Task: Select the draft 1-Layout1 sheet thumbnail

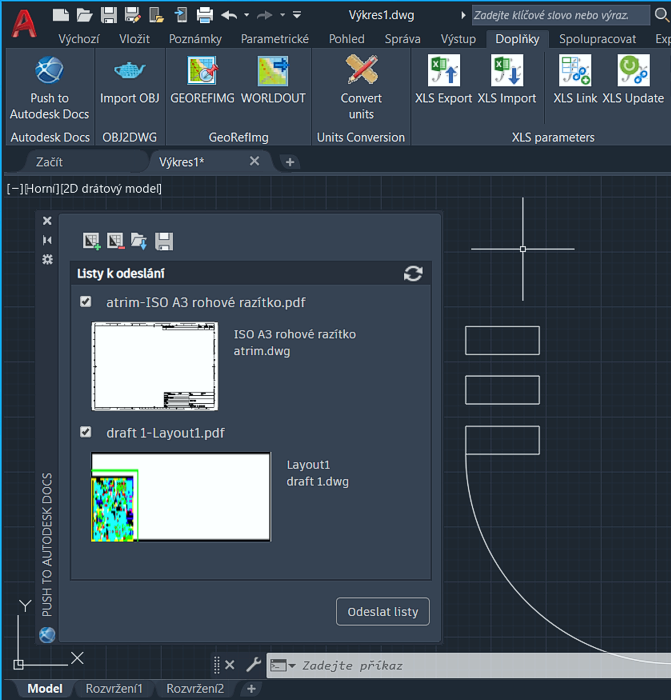Action: (181, 497)
